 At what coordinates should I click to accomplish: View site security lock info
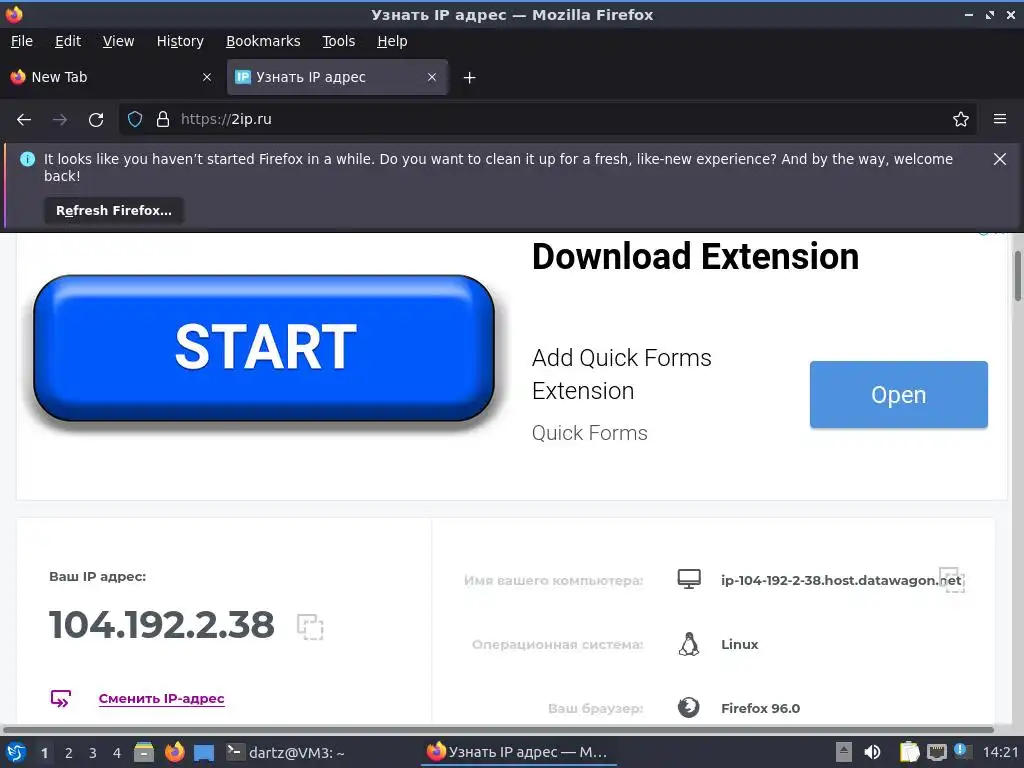click(x=163, y=120)
